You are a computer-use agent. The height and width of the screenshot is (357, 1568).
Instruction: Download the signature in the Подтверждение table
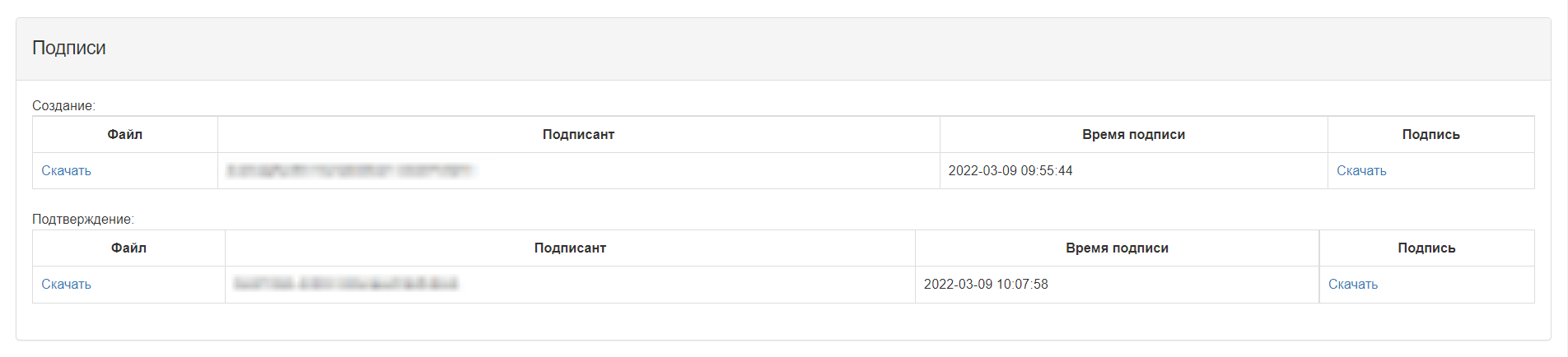pyautogui.click(x=1353, y=284)
